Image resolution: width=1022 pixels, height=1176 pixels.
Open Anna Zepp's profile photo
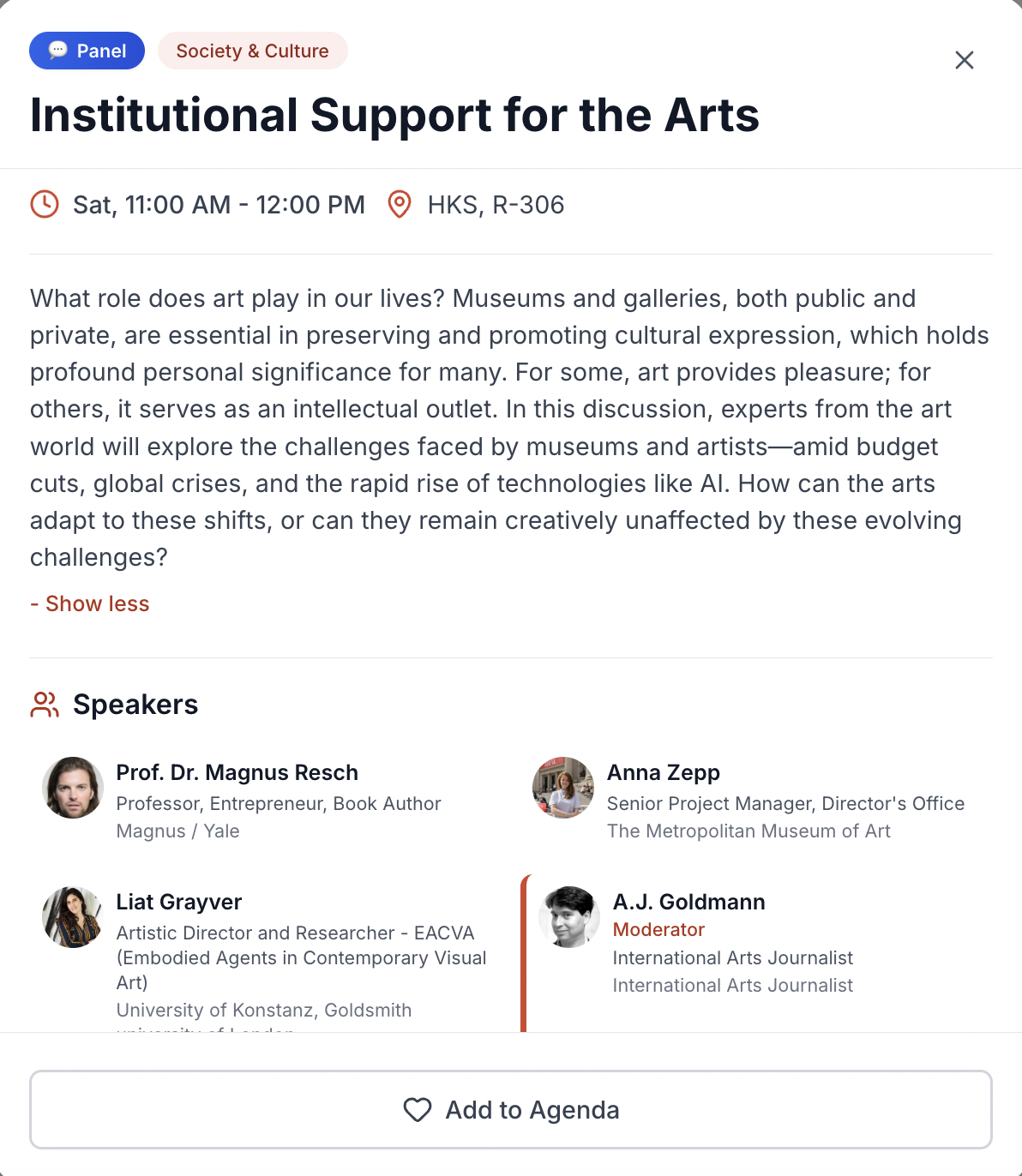click(563, 788)
